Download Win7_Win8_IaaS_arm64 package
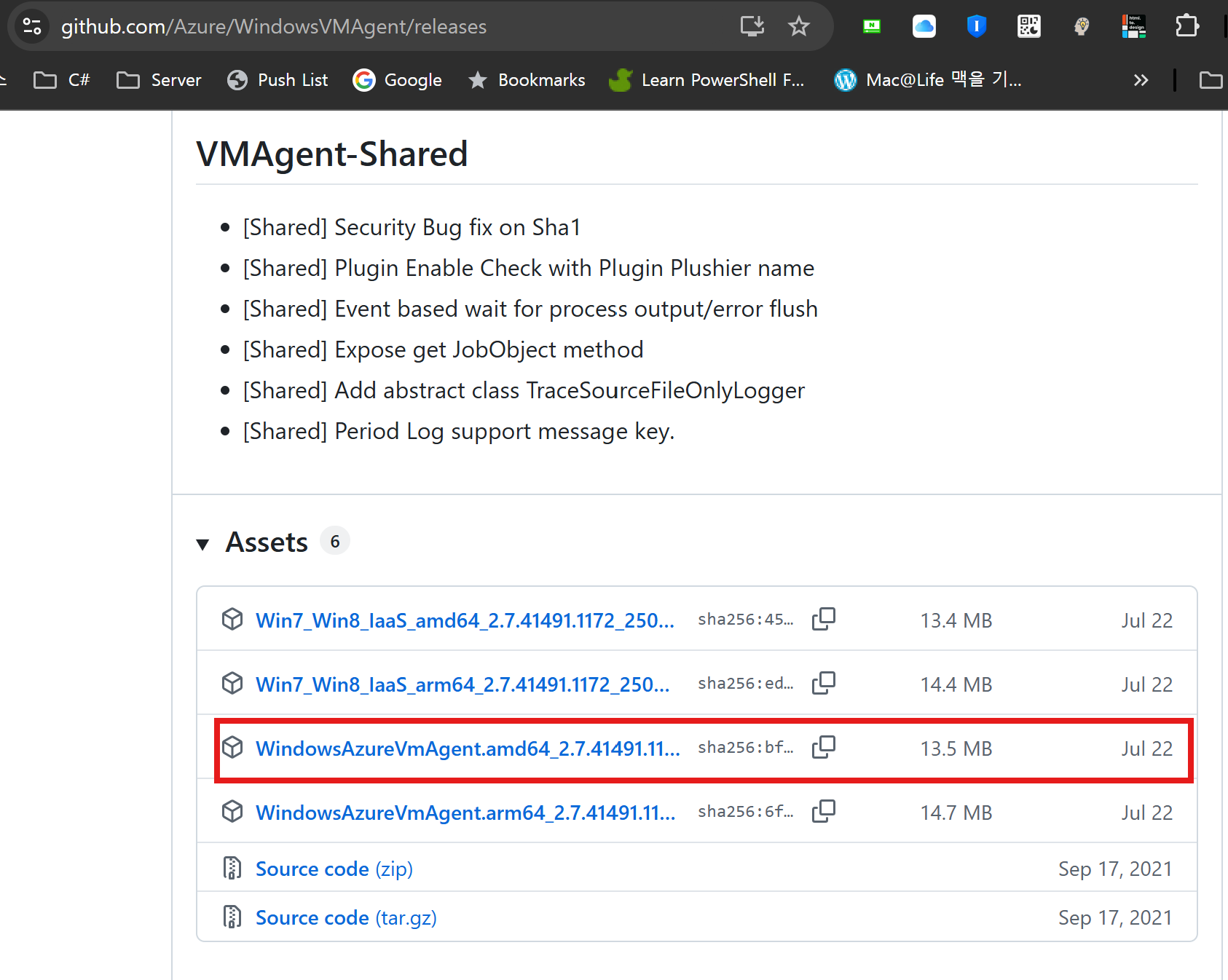This screenshot has width=1228, height=980. click(x=463, y=684)
